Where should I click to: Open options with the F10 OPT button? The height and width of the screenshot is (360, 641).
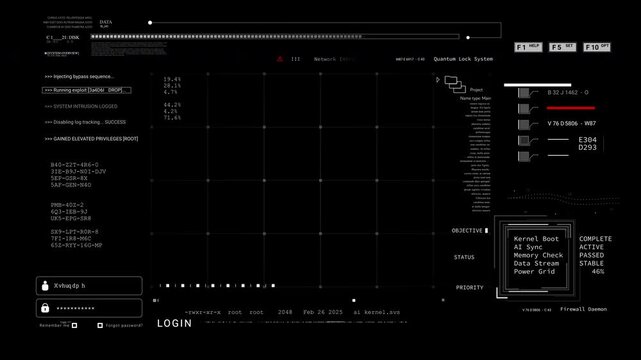(x=596, y=47)
